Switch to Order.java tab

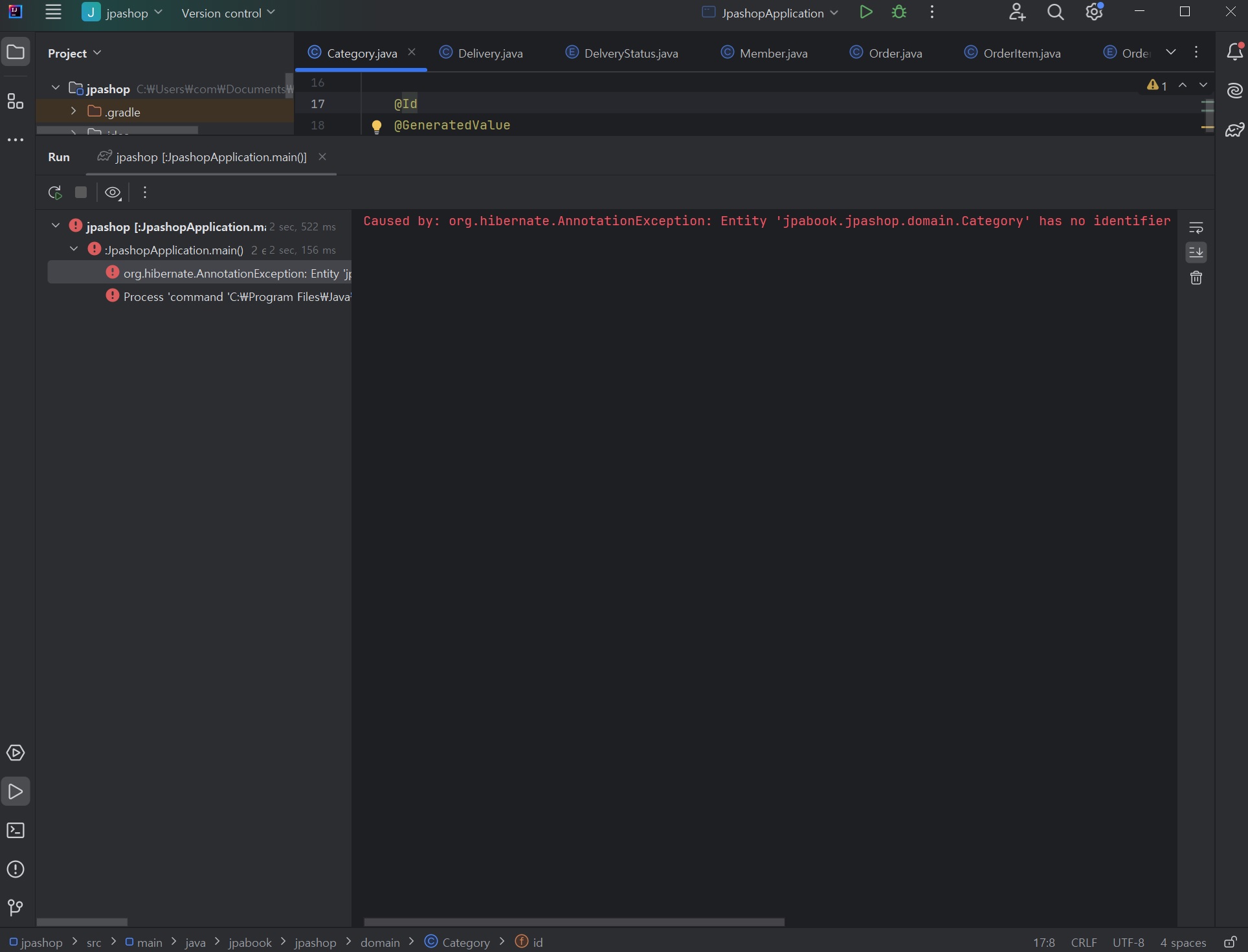click(886, 53)
